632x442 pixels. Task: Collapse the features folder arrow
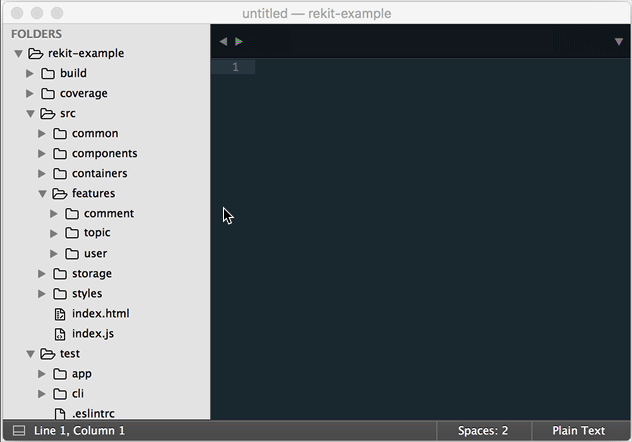tap(42, 194)
